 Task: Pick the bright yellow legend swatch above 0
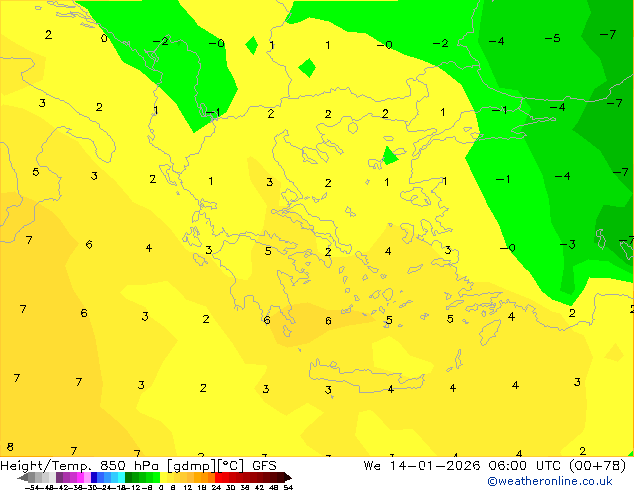tap(163, 477)
